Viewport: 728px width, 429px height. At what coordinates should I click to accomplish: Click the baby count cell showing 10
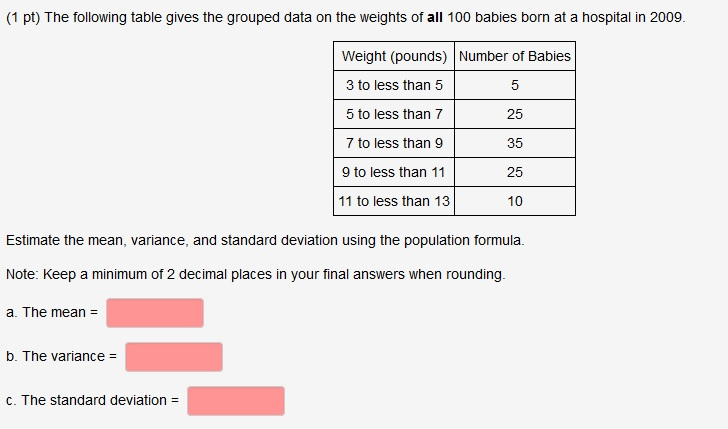[515, 202]
